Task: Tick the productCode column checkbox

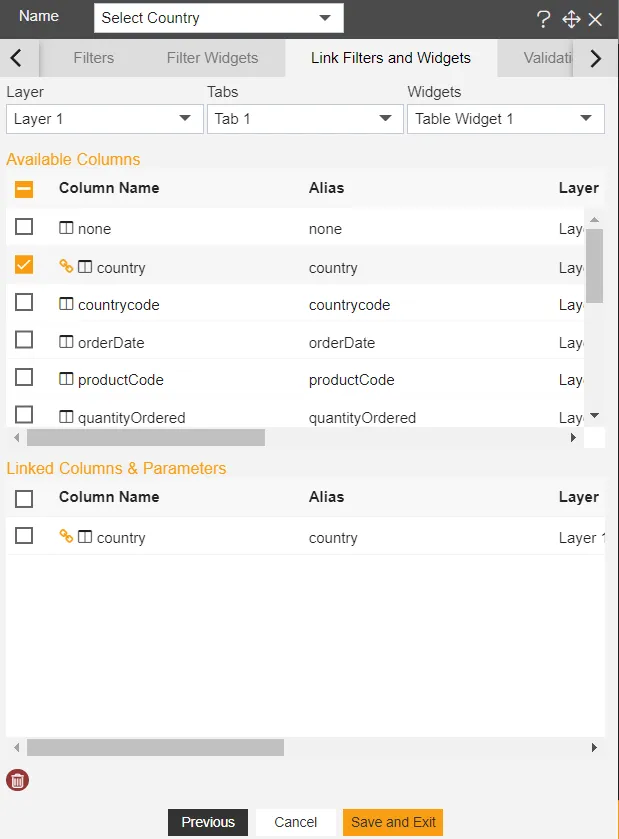Action: tap(24, 378)
